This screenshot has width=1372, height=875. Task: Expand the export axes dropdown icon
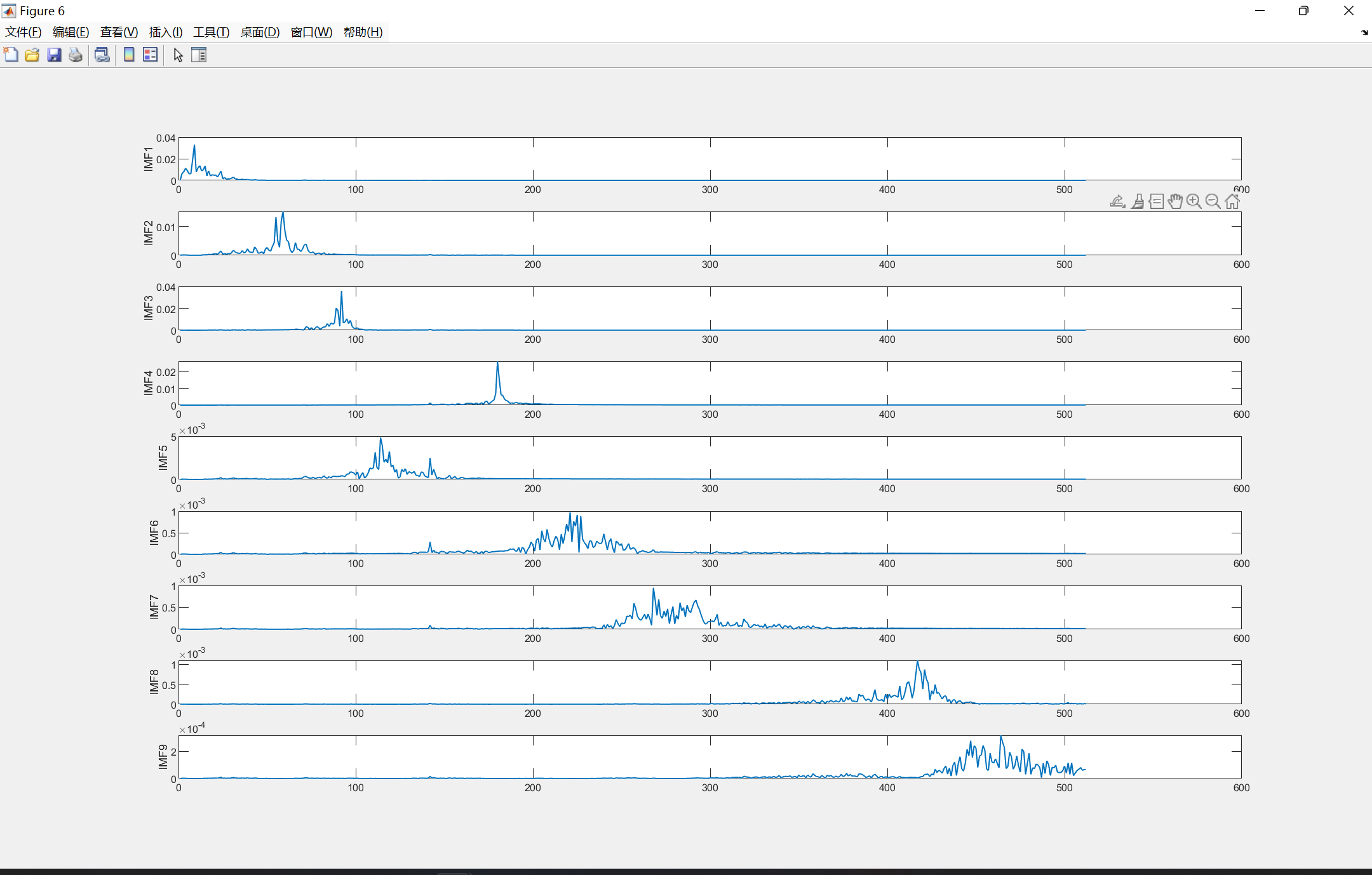pos(1117,201)
